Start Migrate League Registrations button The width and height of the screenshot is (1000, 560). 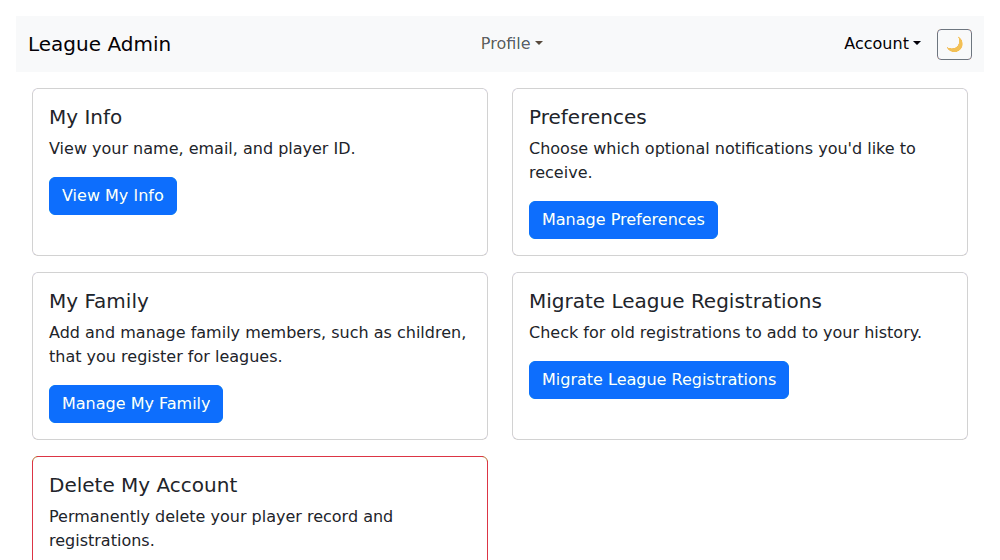click(659, 380)
